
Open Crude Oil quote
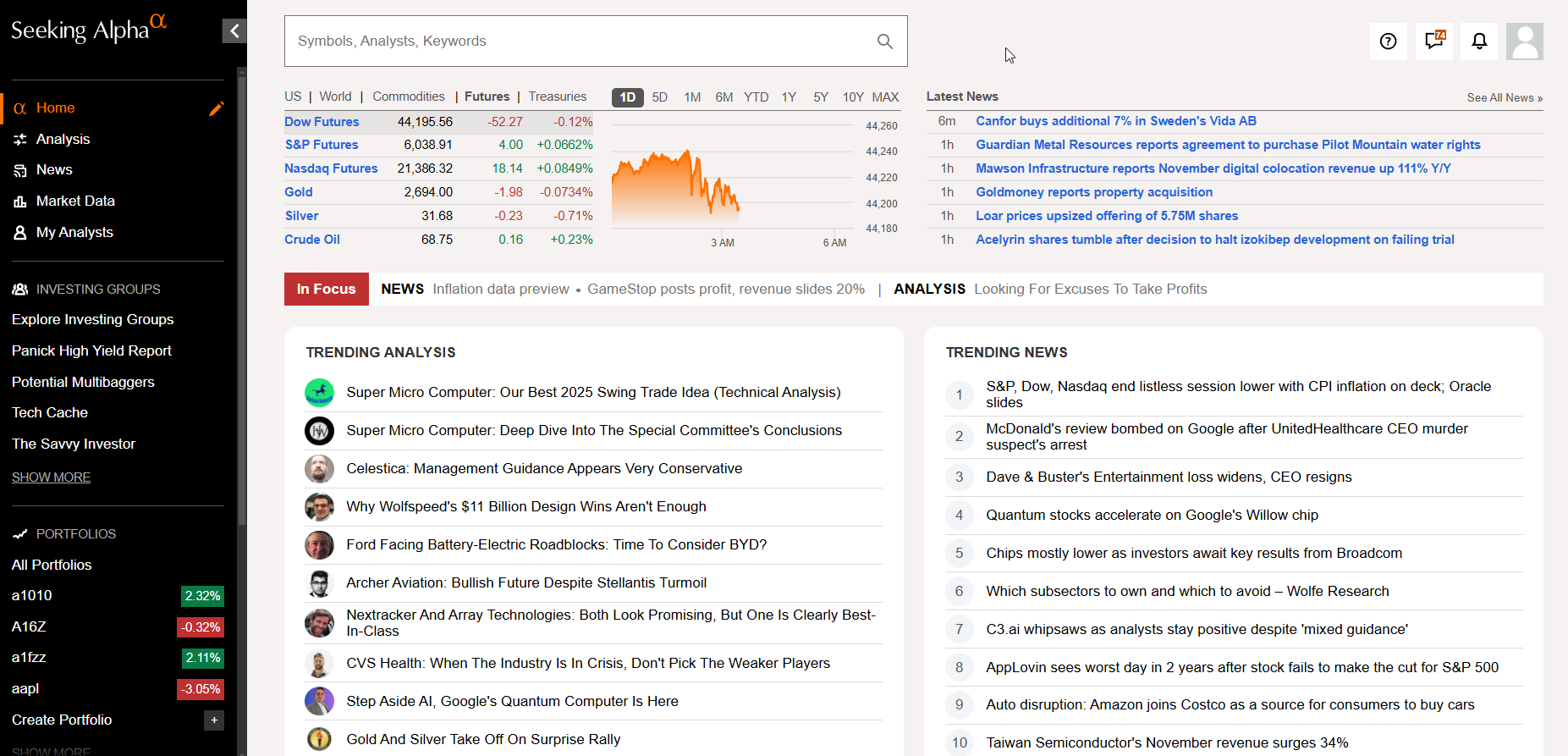pos(312,240)
